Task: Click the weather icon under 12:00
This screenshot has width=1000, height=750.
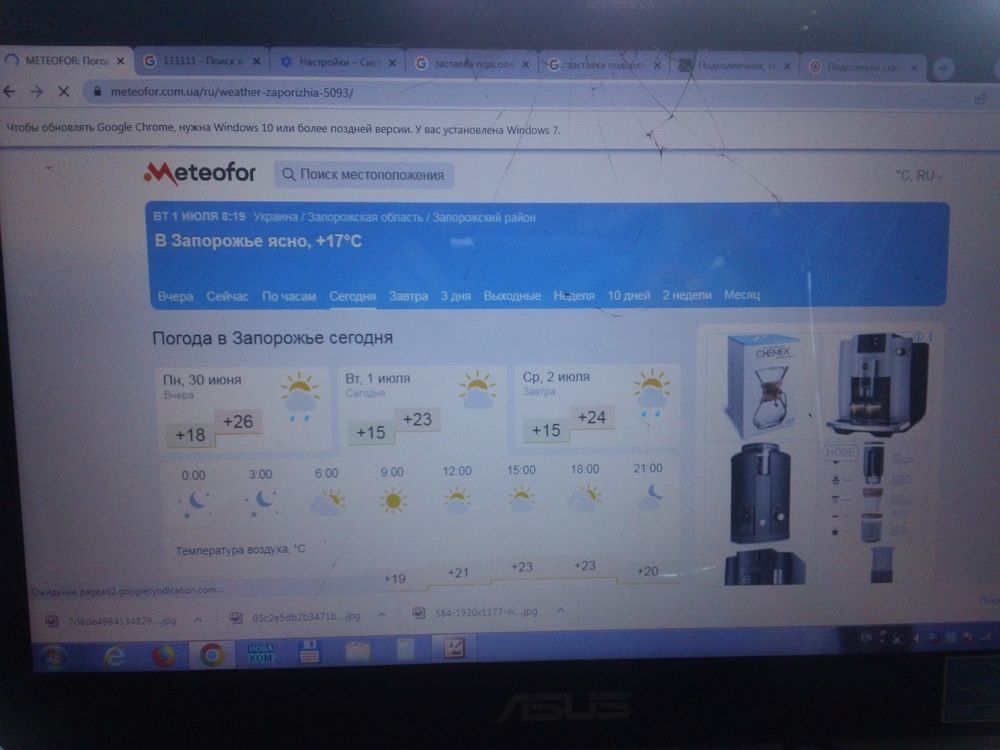Action: coord(457,499)
